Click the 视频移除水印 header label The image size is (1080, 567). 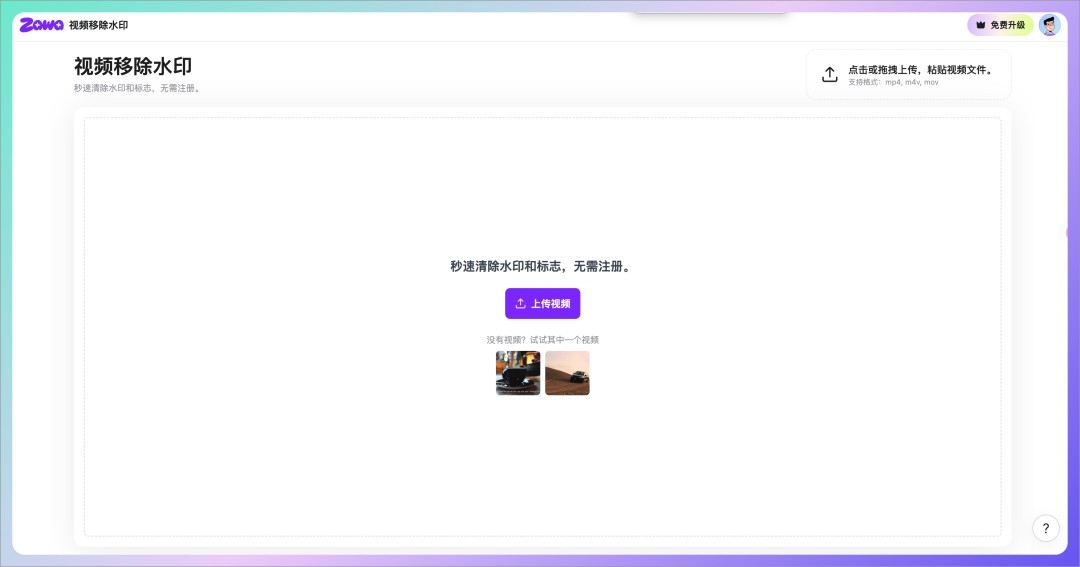click(x=98, y=25)
